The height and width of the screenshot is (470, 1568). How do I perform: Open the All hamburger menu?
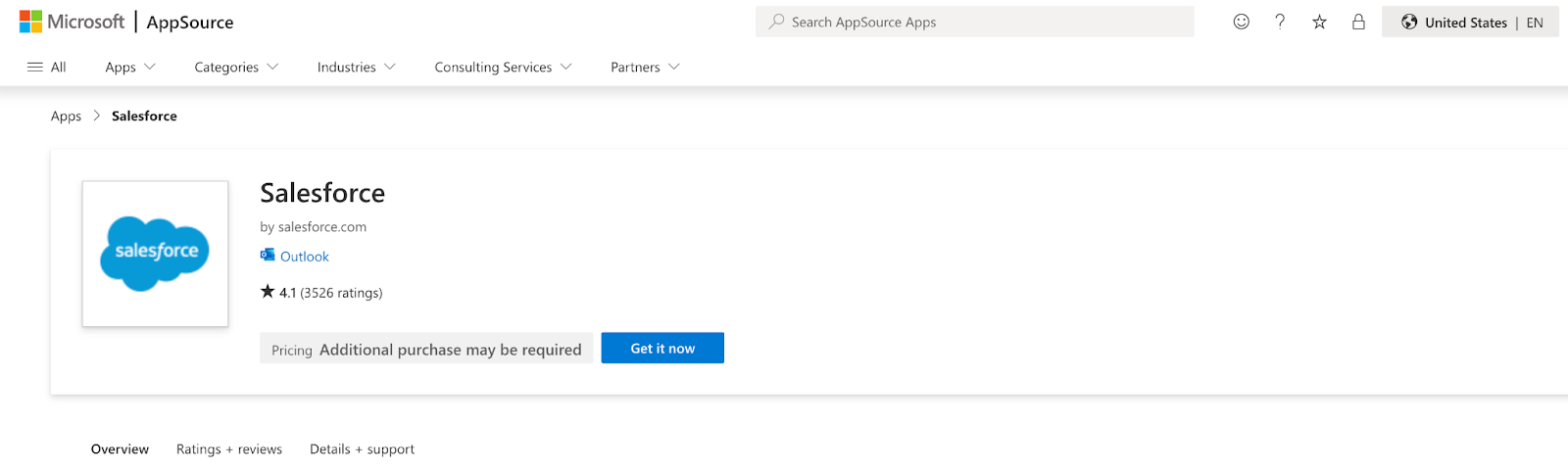[46, 67]
